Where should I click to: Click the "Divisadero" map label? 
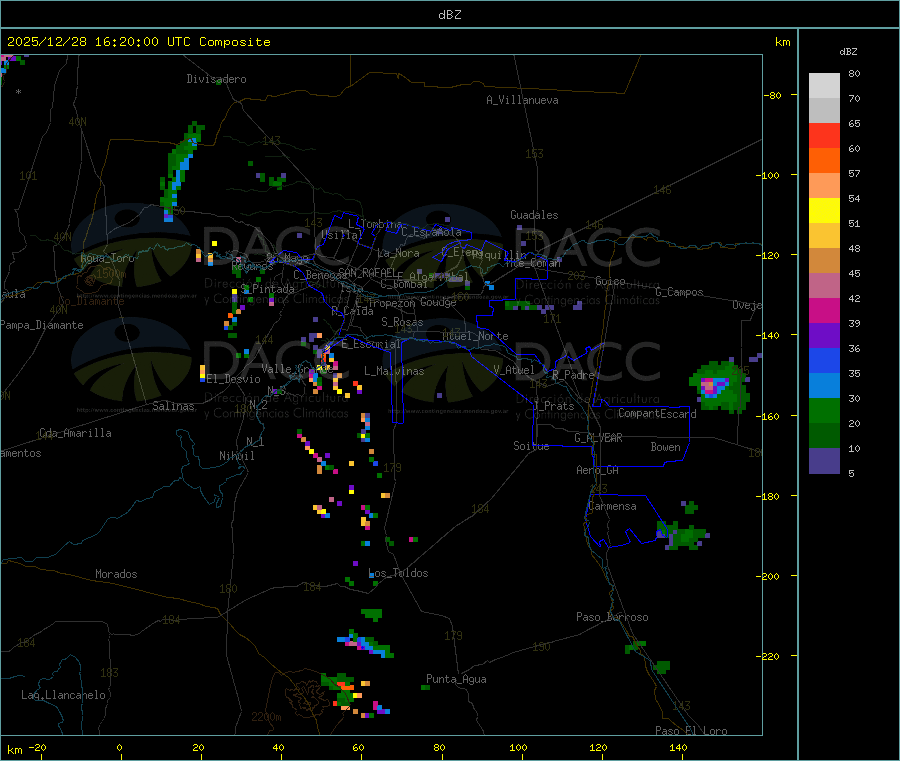pos(216,79)
